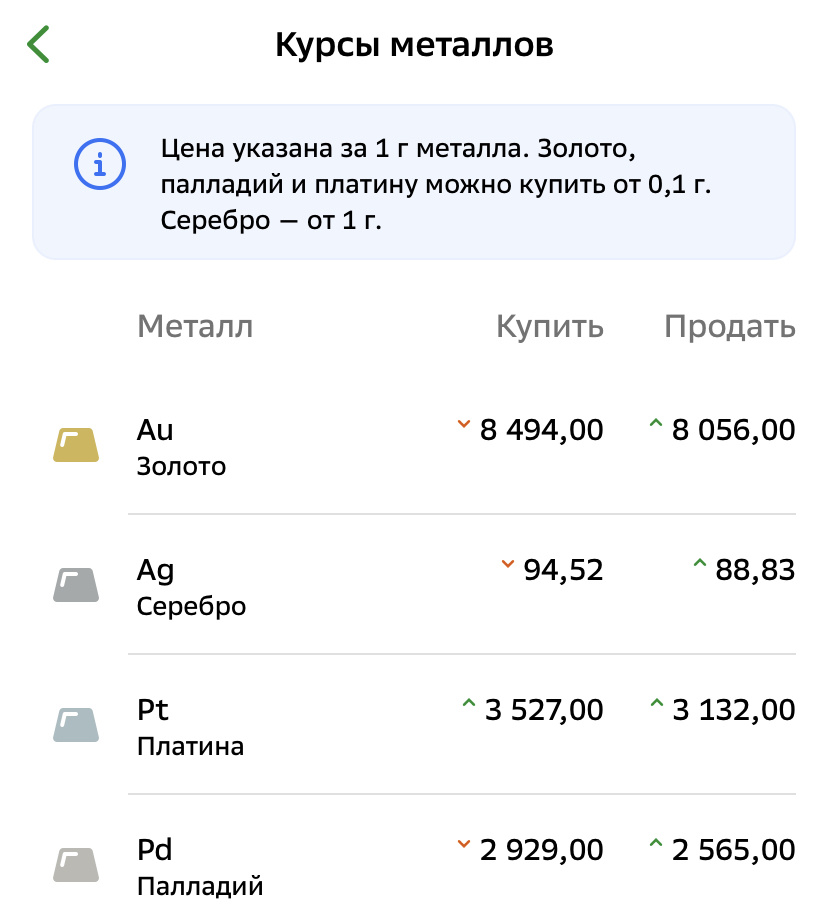Tap silver buy price down arrow

click(x=507, y=566)
